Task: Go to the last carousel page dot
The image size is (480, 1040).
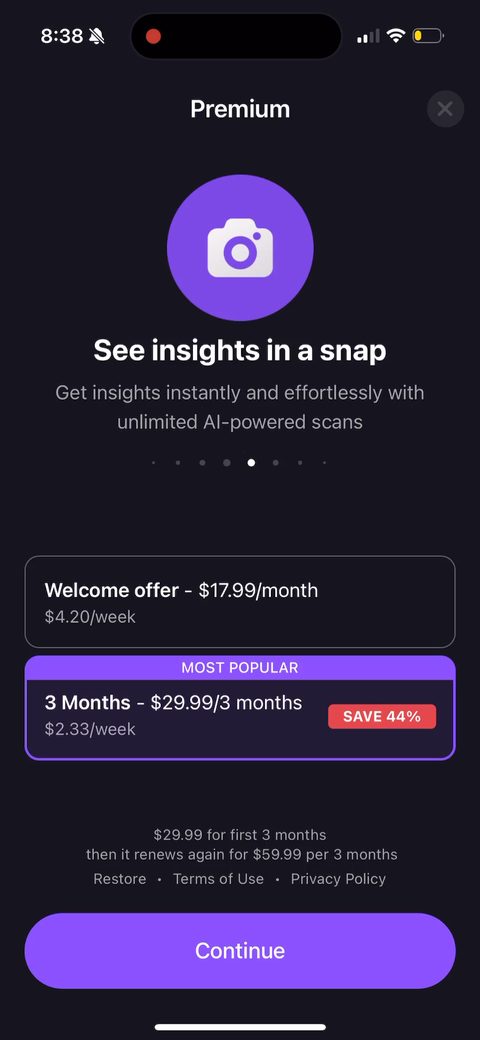Action: tap(324, 463)
